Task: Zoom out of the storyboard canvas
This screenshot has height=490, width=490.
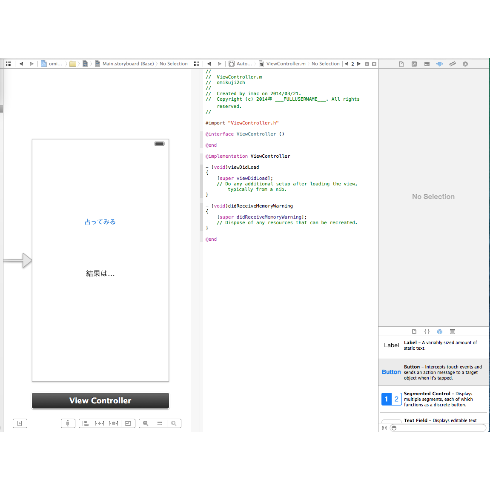Action: click(146, 423)
